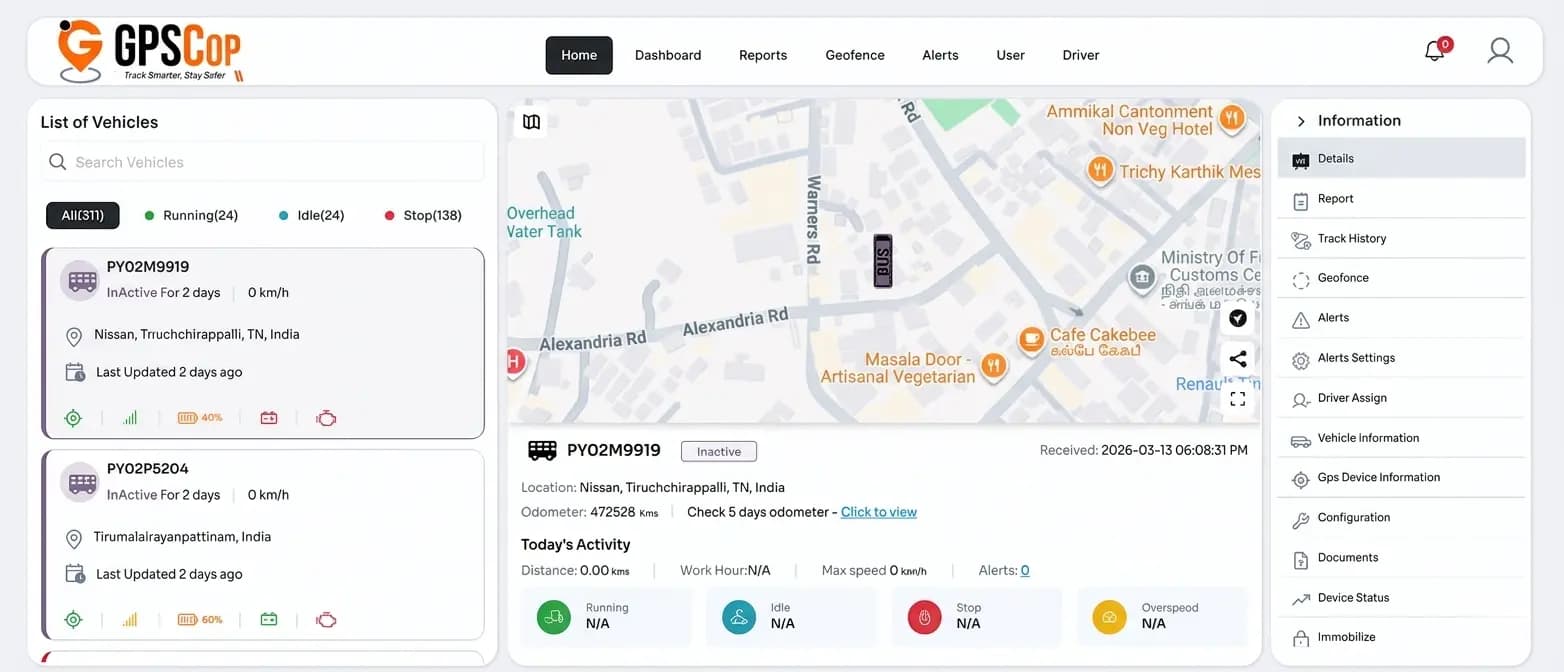Open the 'Click to view' odometer link

(x=879, y=512)
